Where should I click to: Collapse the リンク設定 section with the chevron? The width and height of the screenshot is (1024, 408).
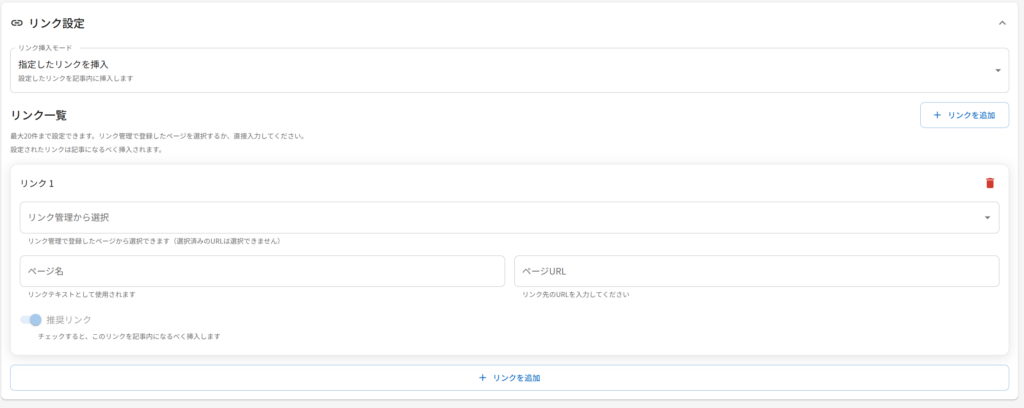[x=1002, y=23]
